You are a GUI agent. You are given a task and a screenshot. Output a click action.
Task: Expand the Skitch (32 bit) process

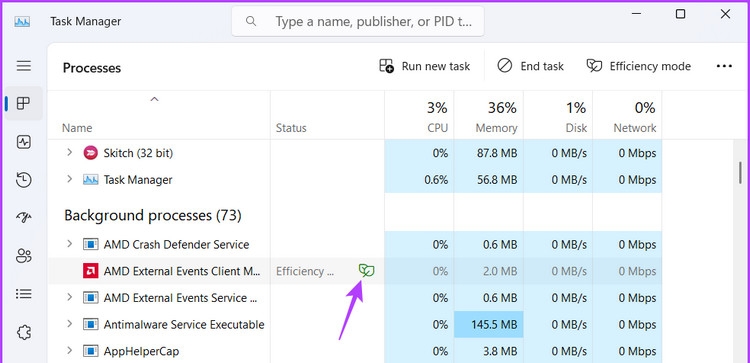point(69,153)
